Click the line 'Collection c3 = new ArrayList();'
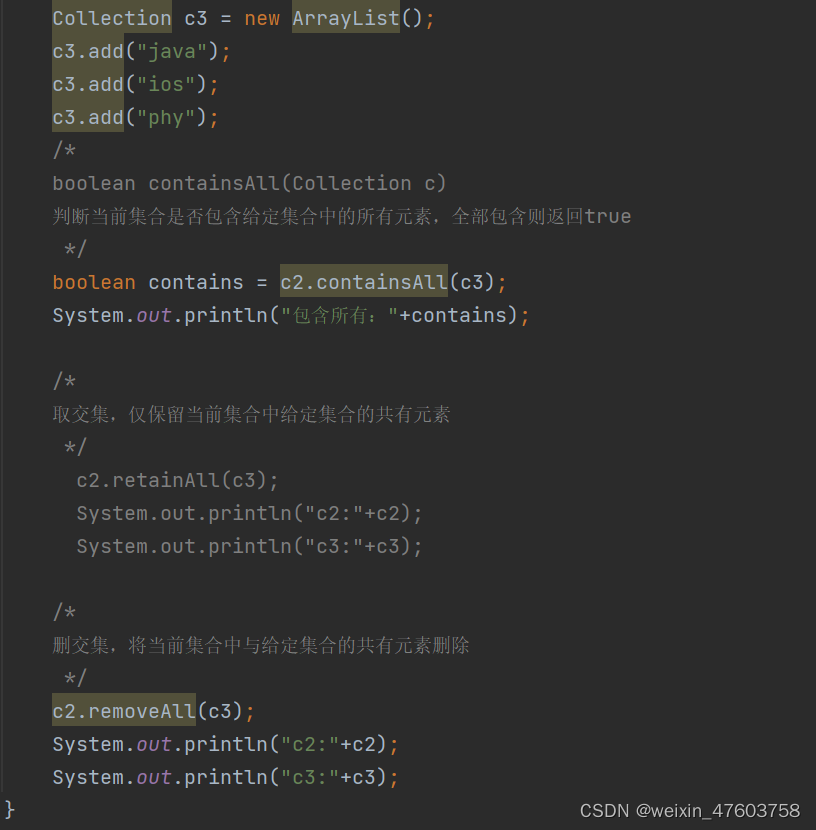Image resolution: width=816 pixels, height=830 pixels. pyautogui.click(x=243, y=19)
